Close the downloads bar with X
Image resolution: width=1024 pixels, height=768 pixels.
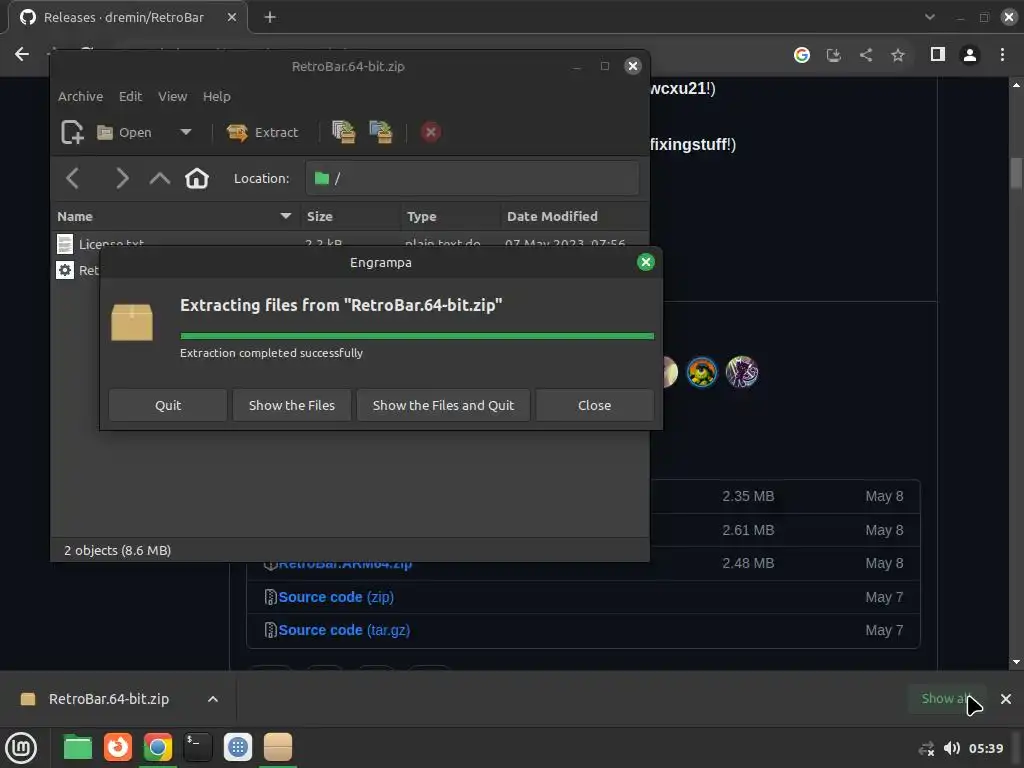1006,699
